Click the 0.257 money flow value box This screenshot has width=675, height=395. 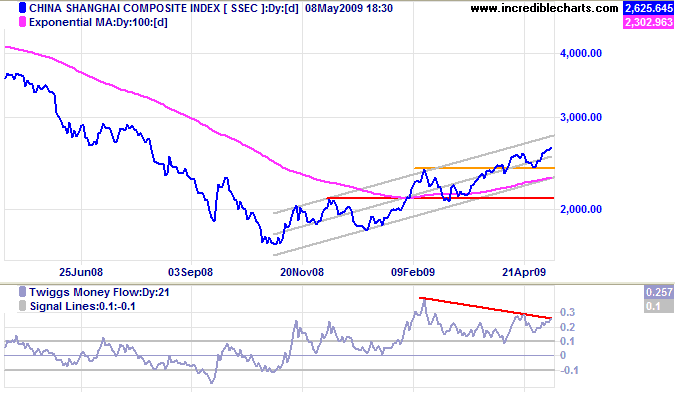pyautogui.click(x=659, y=292)
